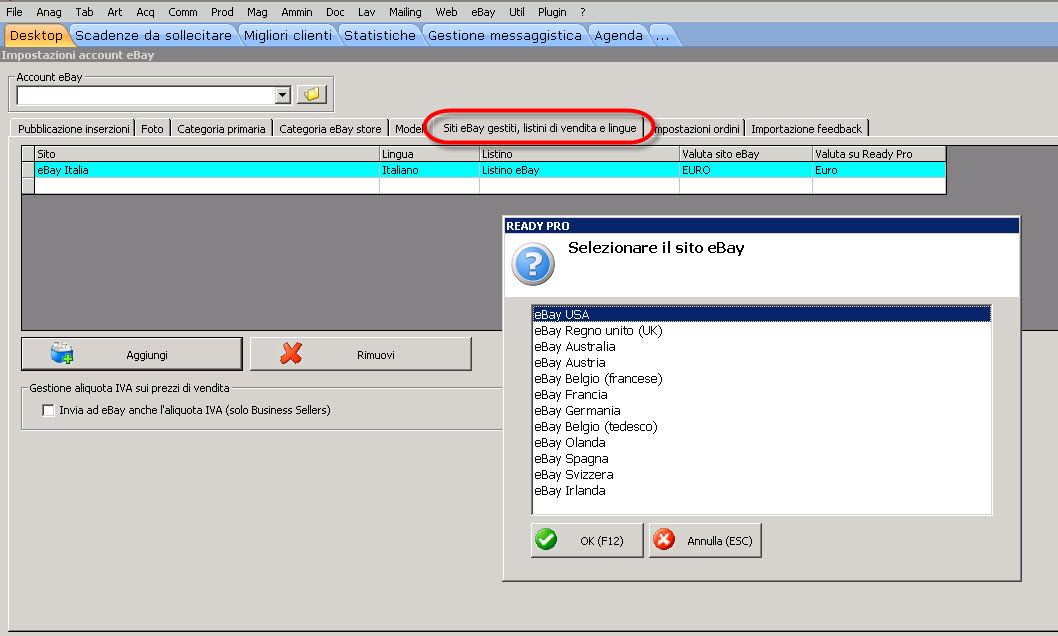Click the Aggiungi button
The image size is (1058, 636).
[132, 354]
